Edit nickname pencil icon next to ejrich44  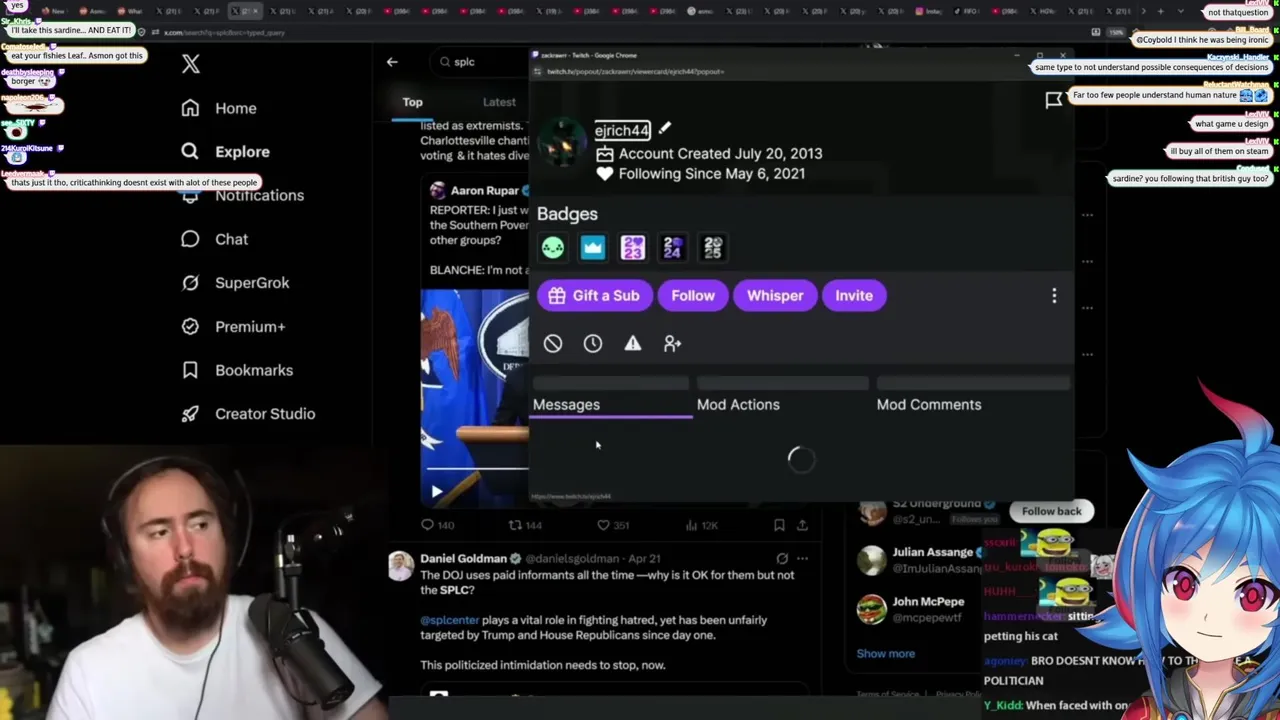tap(665, 128)
